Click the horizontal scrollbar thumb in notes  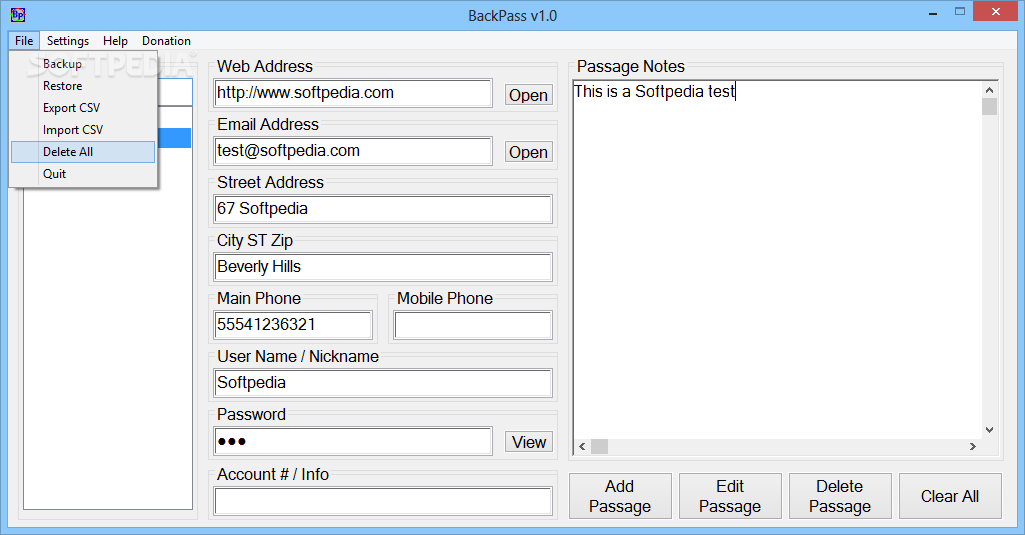point(599,447)
